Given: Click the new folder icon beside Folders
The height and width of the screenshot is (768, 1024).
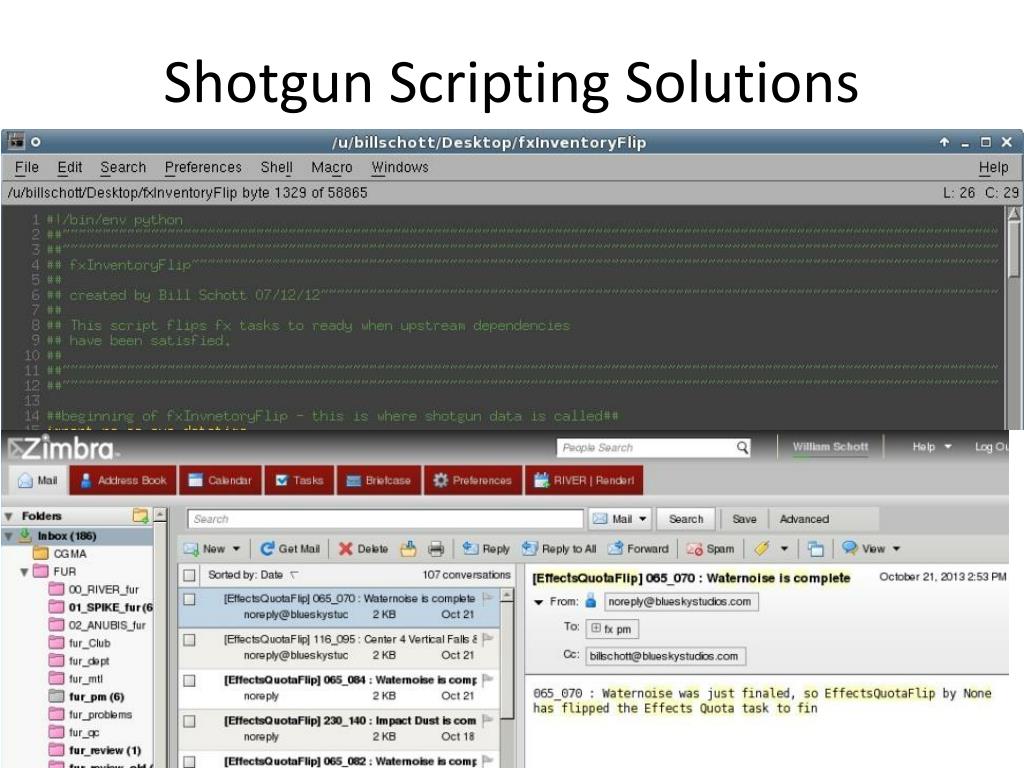Looking at the screenshot, I should coord(140,516).
